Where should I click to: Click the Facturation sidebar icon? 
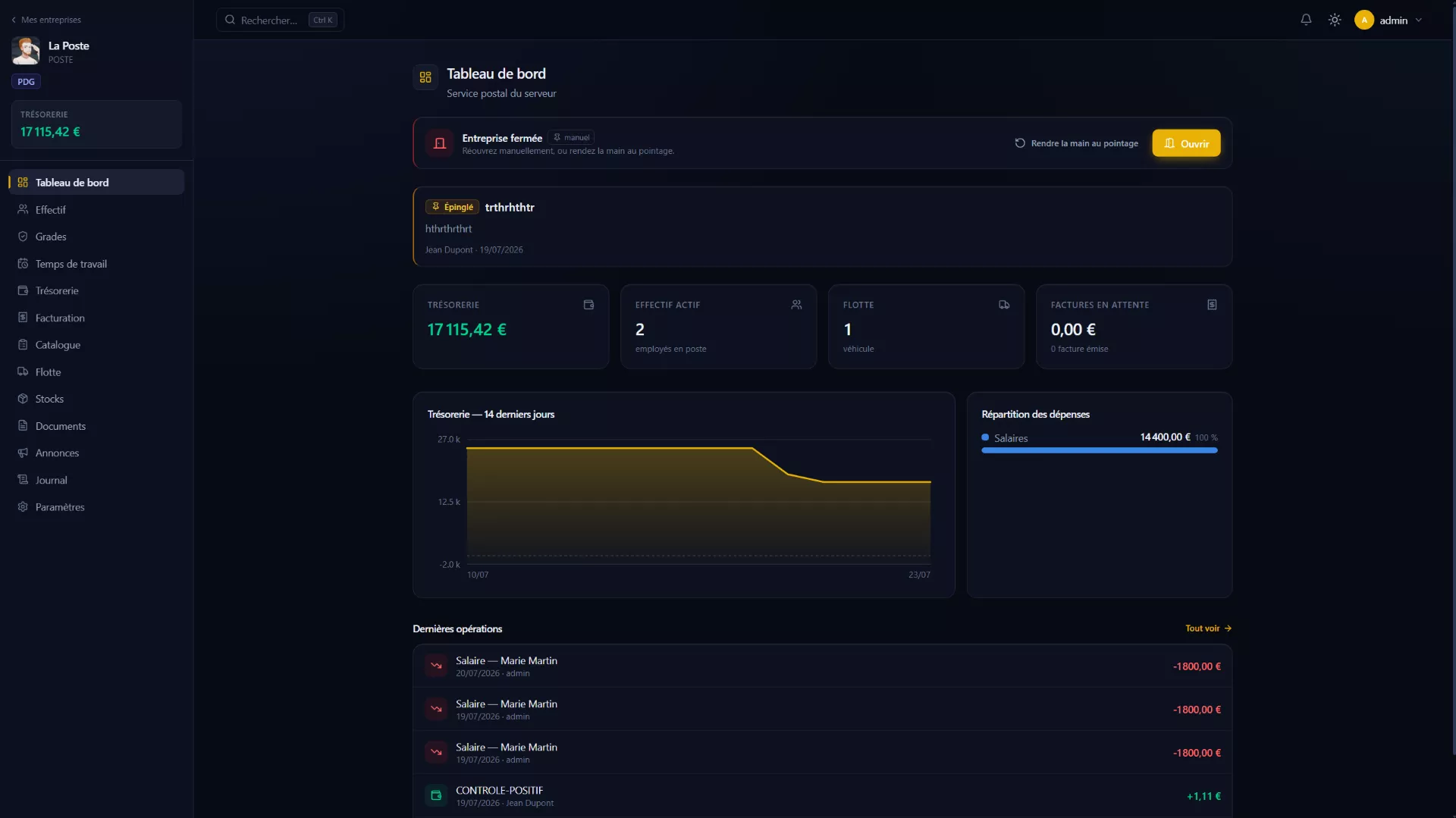pyautogui.click(x=23, y=318)
